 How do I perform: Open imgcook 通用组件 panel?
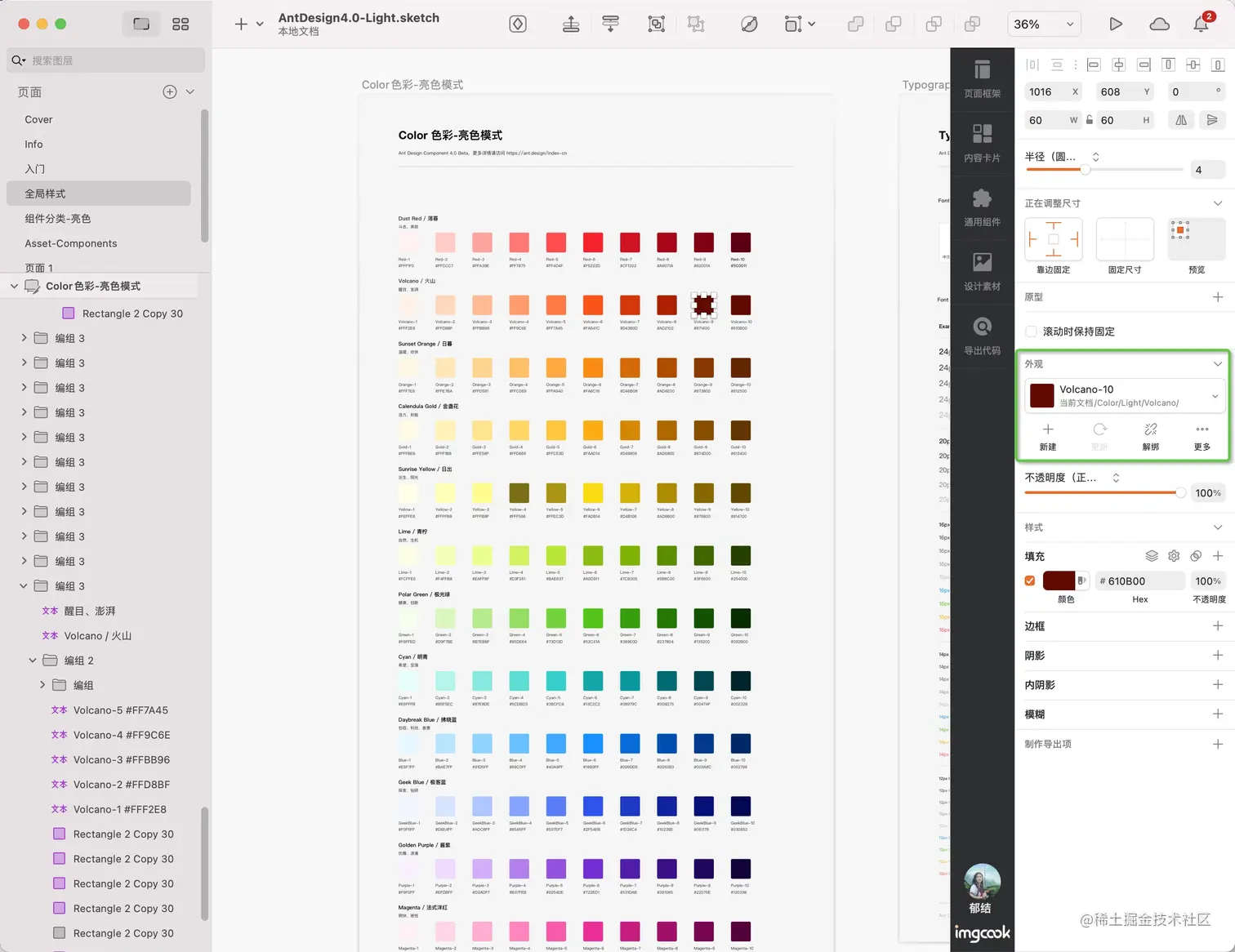982,207
